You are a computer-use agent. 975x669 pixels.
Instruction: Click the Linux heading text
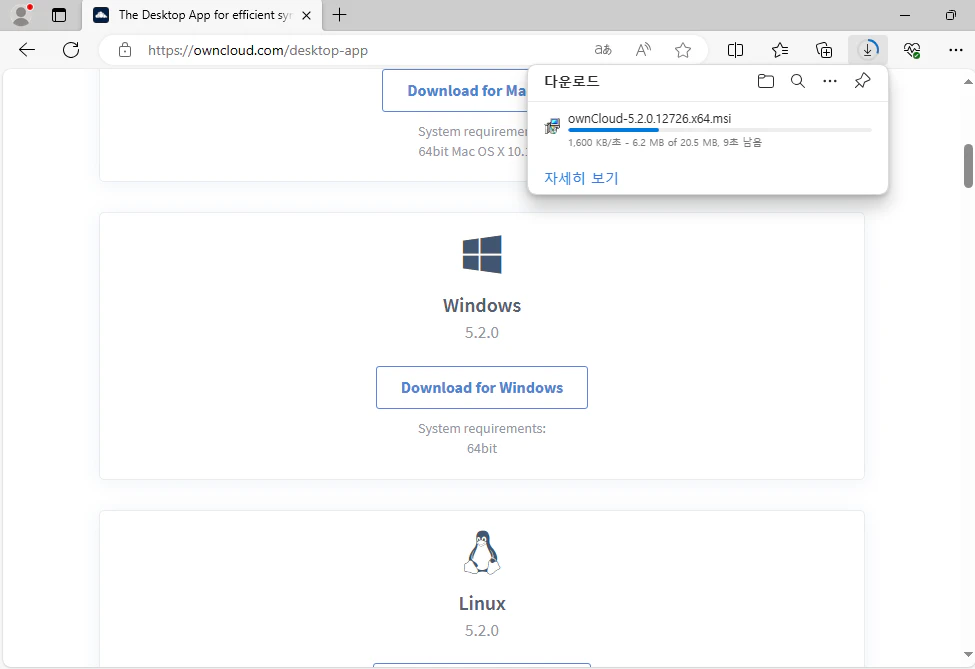[482, 603]
